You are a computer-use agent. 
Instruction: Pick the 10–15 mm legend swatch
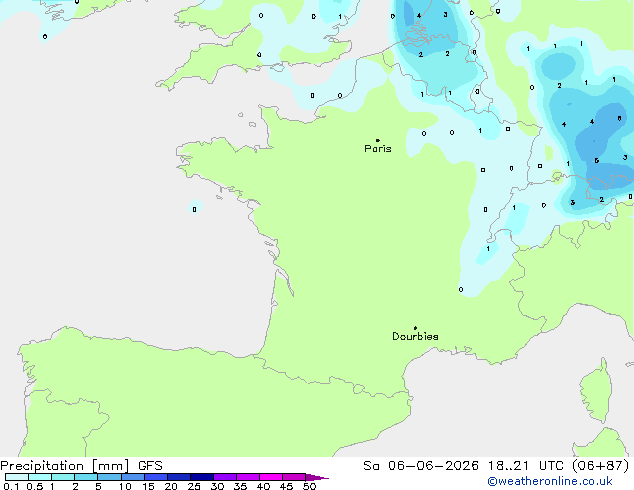[133, 477]
